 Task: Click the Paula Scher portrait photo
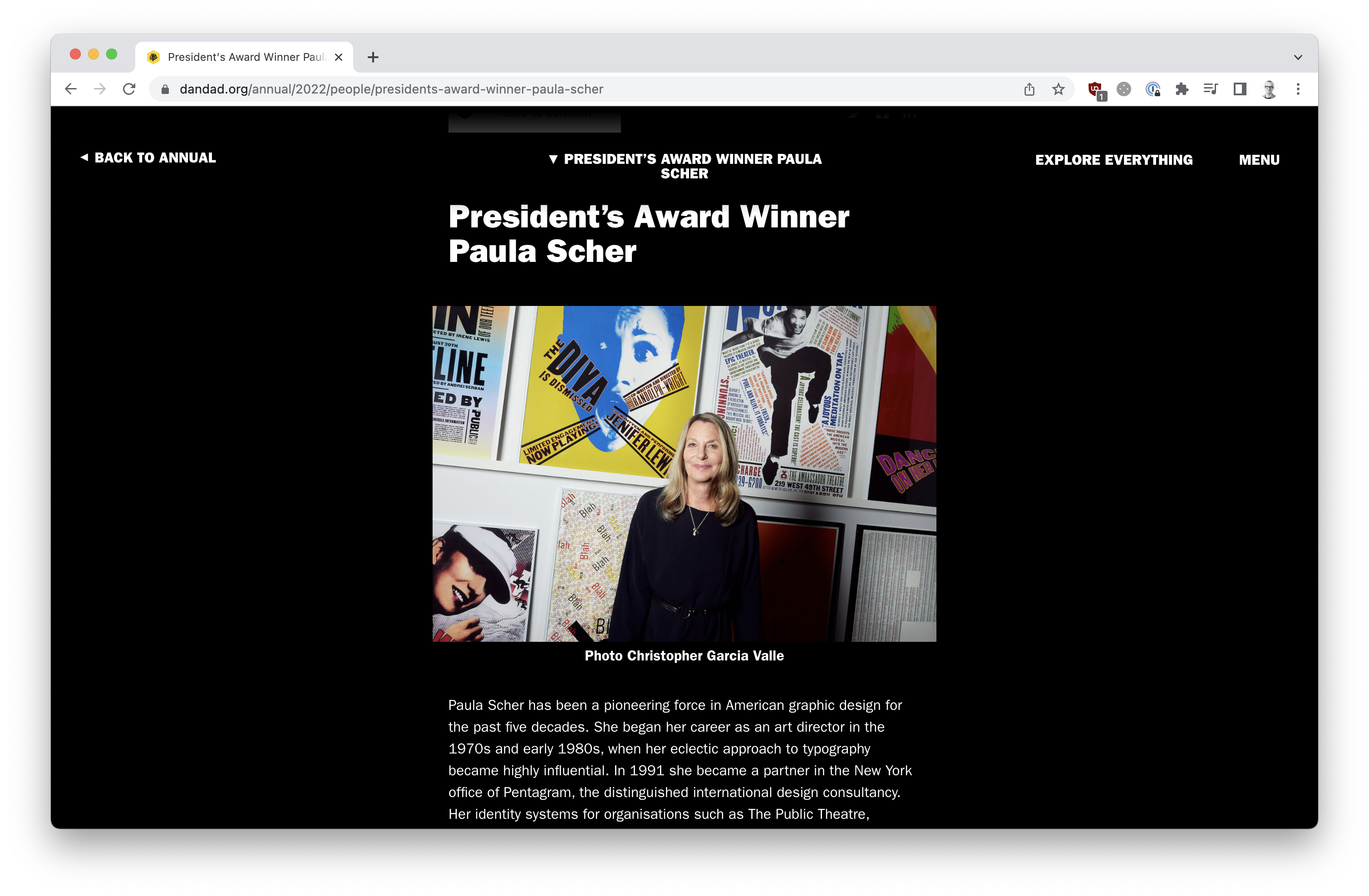click(x=684, y=474)
